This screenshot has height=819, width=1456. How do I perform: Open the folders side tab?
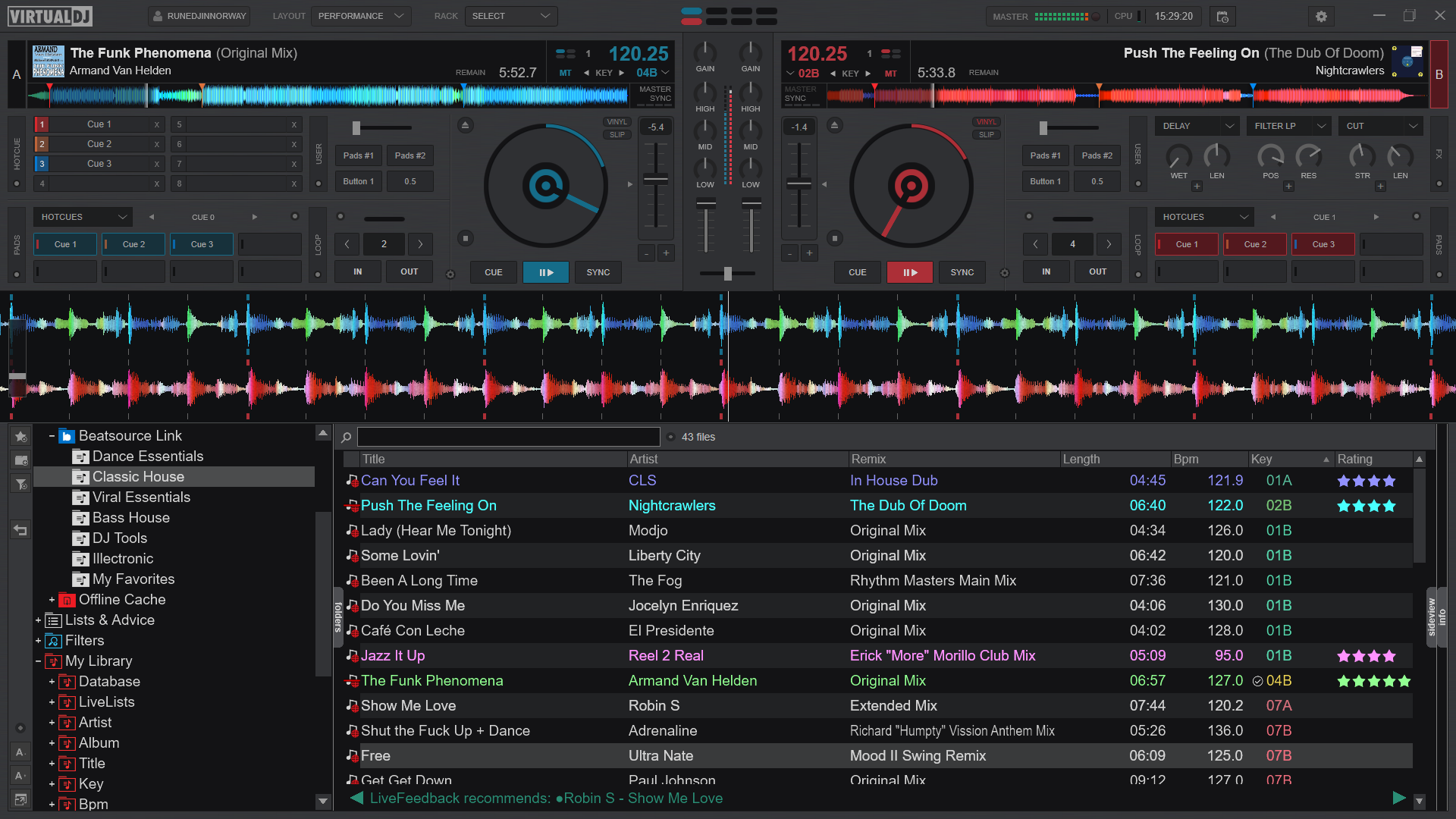click(x=338, y=617)
